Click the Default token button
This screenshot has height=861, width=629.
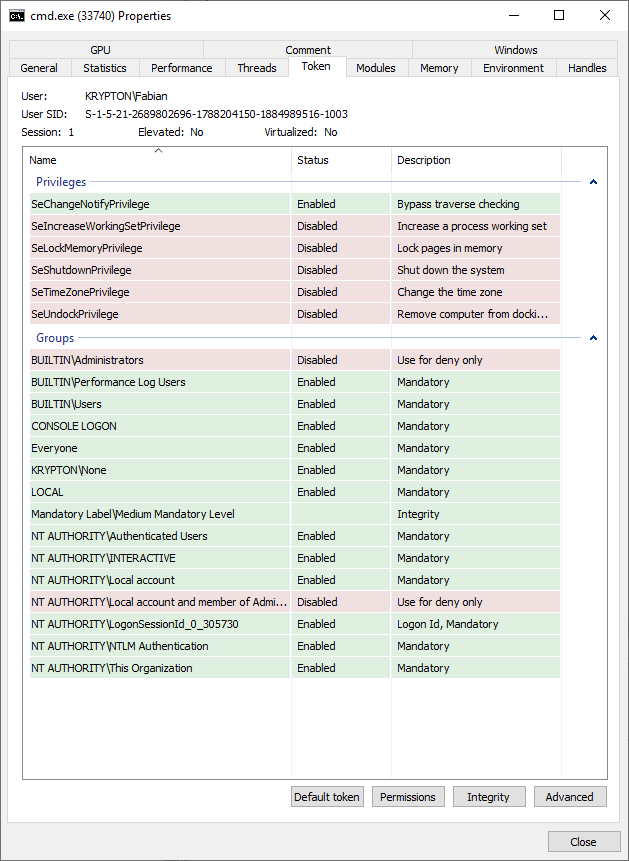click(x=327, y=797)
